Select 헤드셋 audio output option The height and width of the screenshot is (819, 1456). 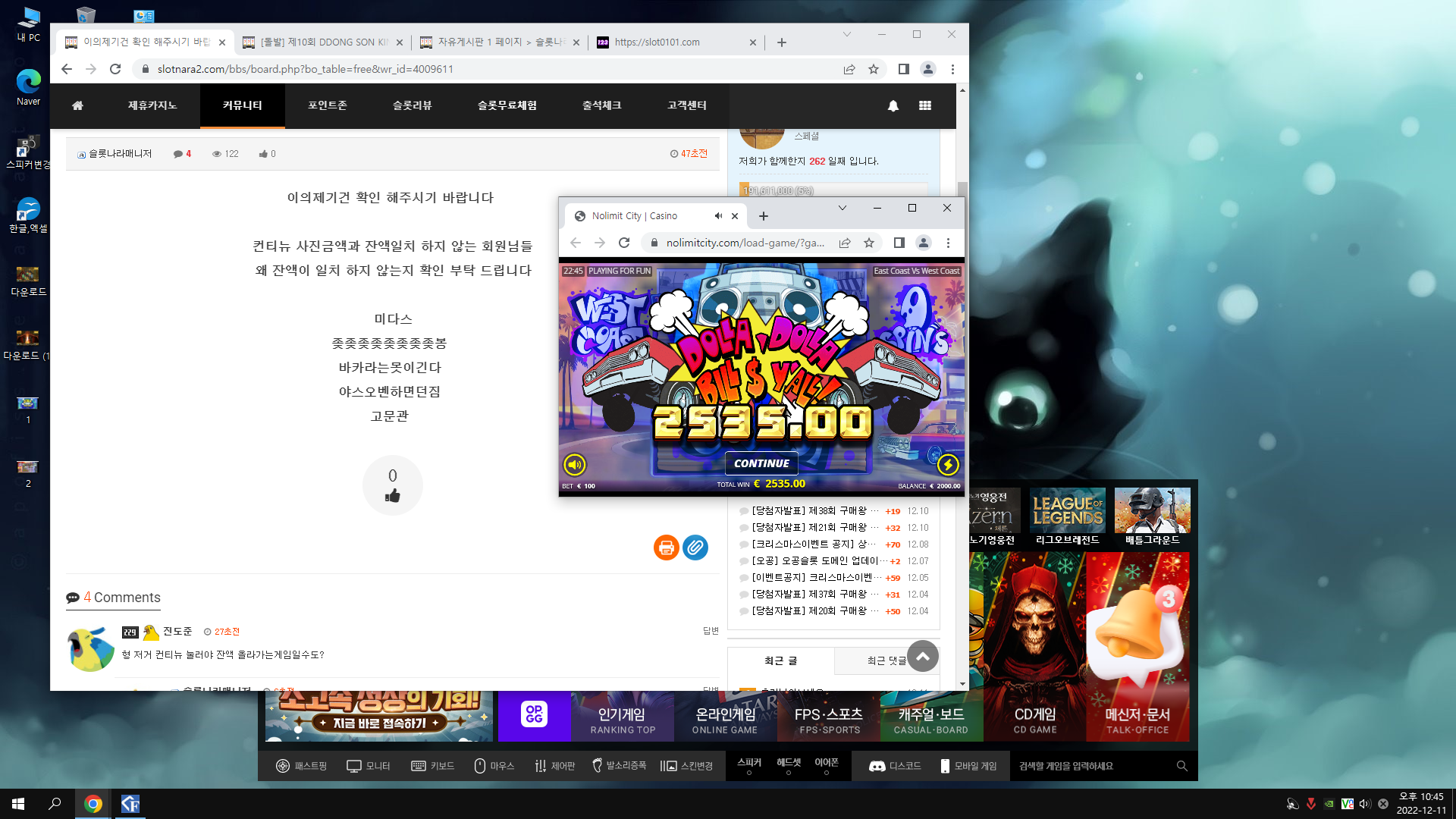pyautogui.click(x=789, y=765)
